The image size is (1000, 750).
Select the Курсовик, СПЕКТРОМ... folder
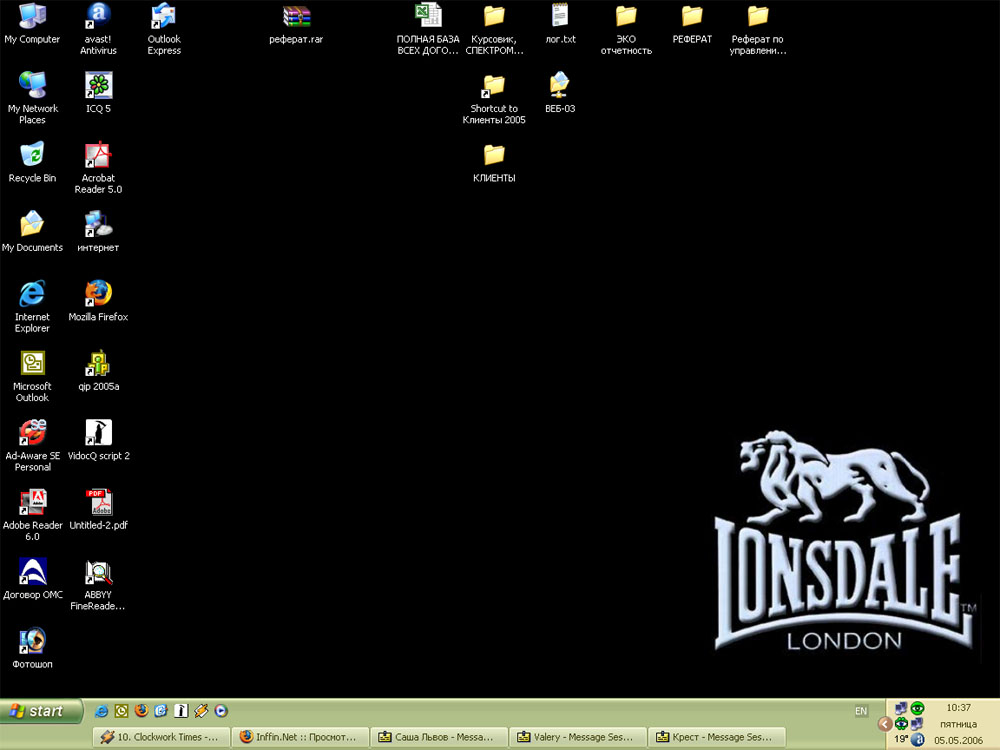pos(494,29)
